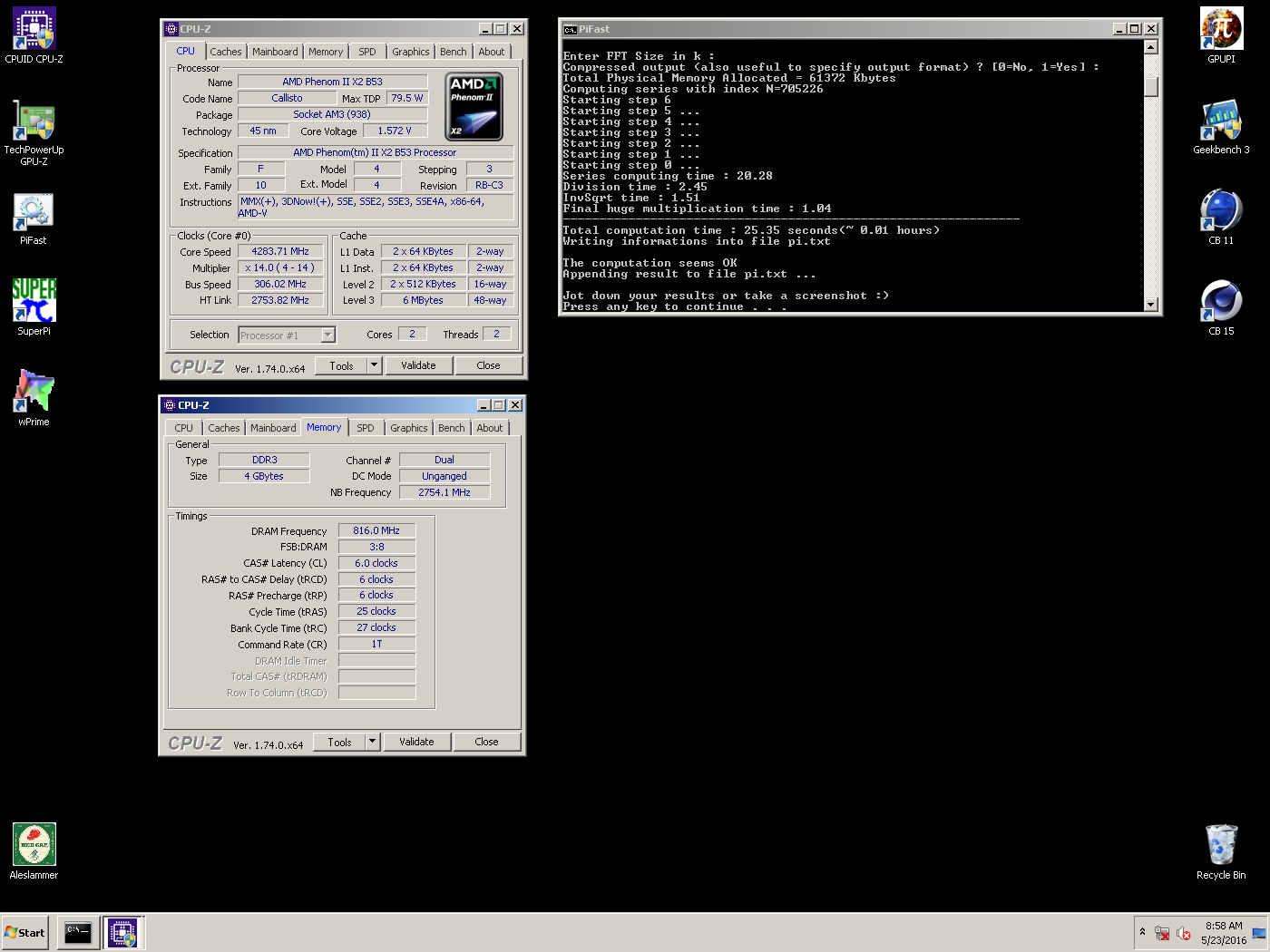Click the network status tray icon

point(1162,933)
